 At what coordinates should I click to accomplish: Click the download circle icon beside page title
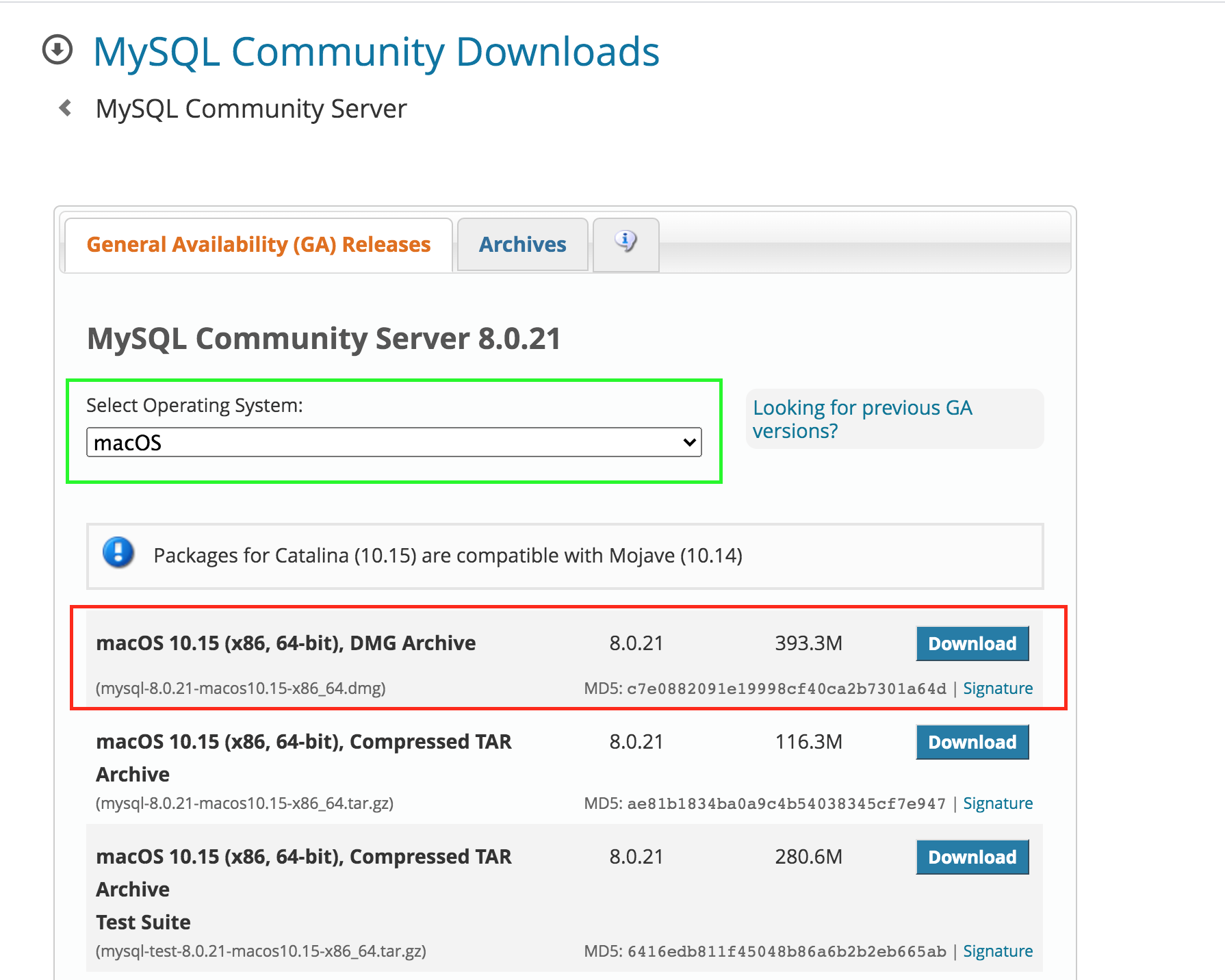click(x=57, y=50)
